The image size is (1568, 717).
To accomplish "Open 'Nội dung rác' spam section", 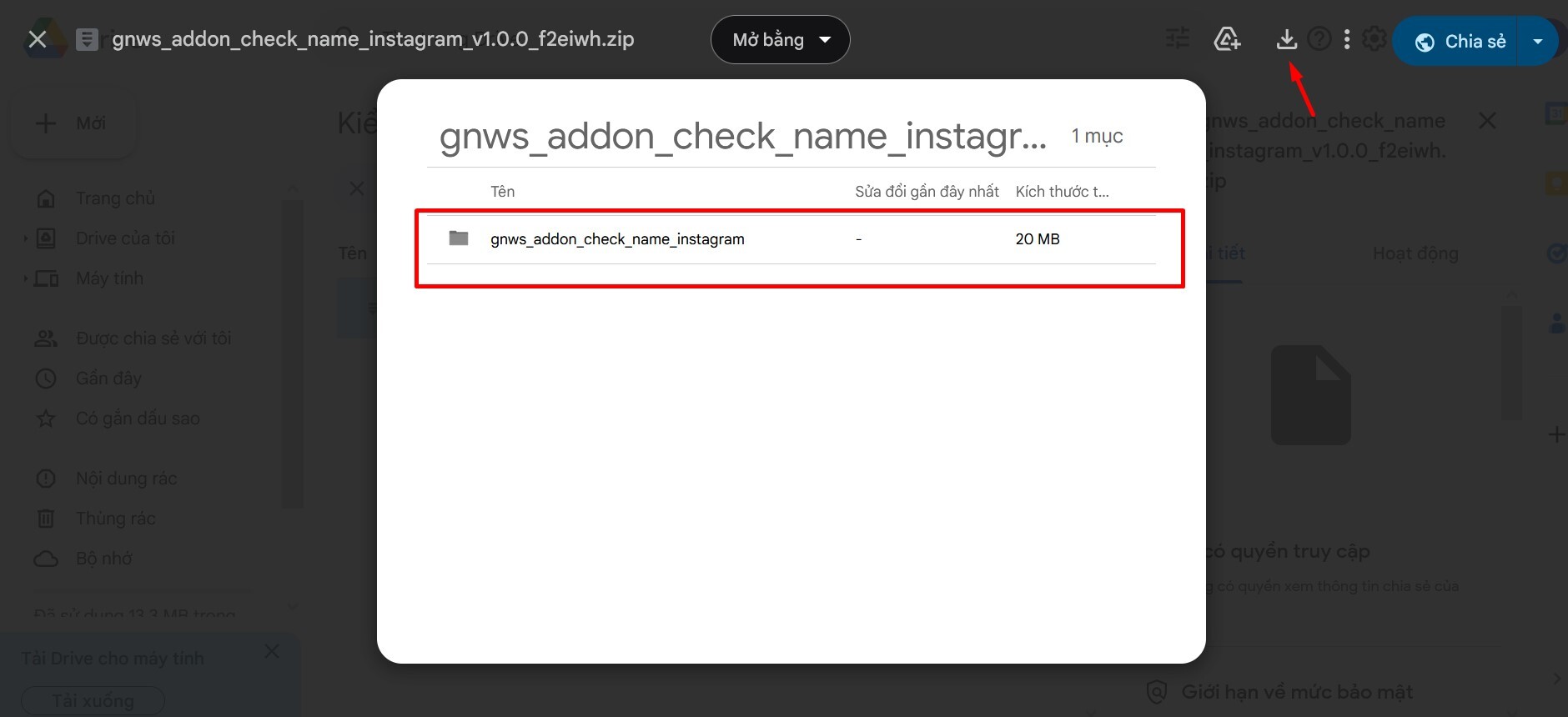I will pos(126,479).
